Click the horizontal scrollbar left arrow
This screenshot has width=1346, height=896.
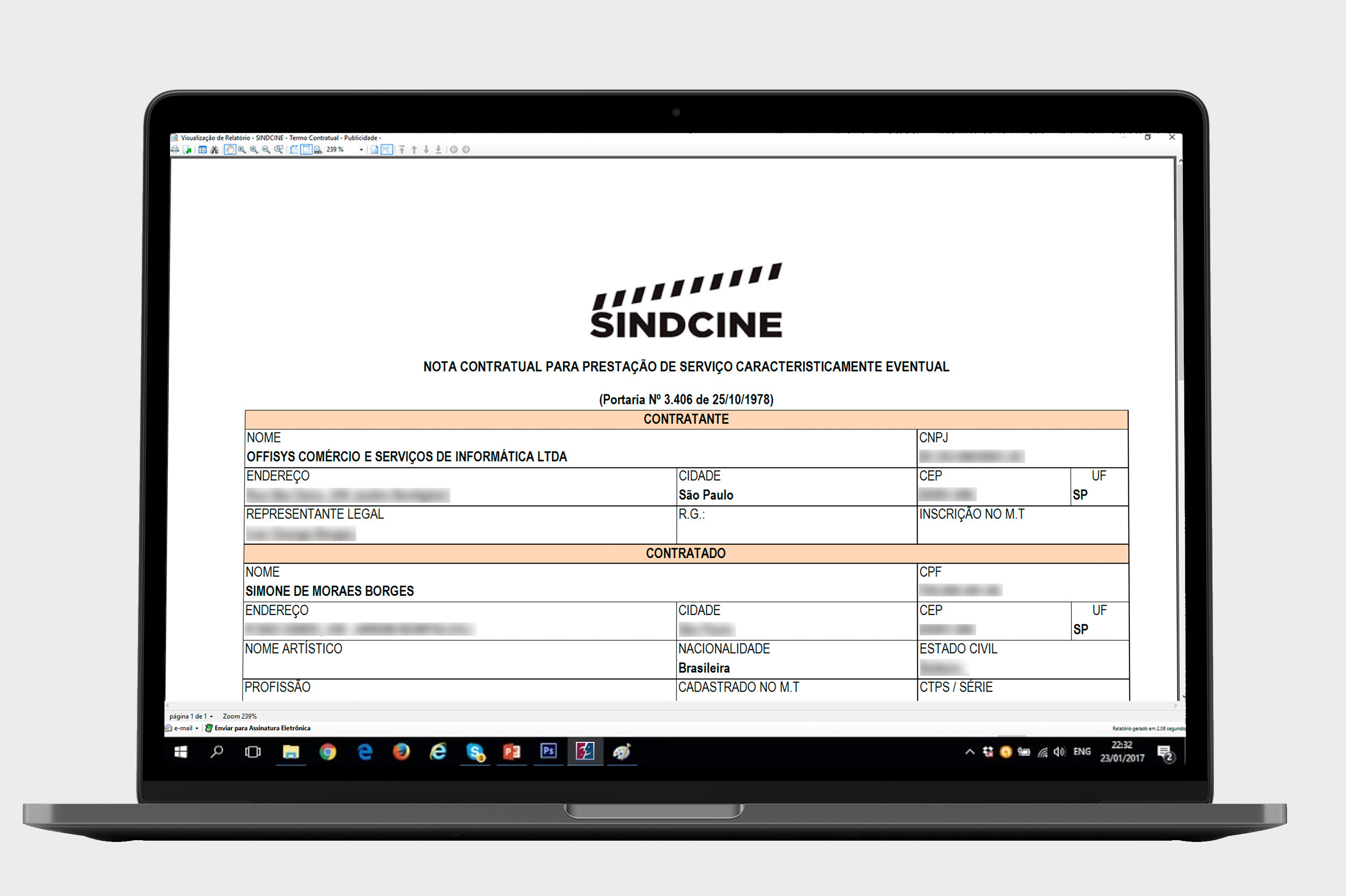[168, 705]
